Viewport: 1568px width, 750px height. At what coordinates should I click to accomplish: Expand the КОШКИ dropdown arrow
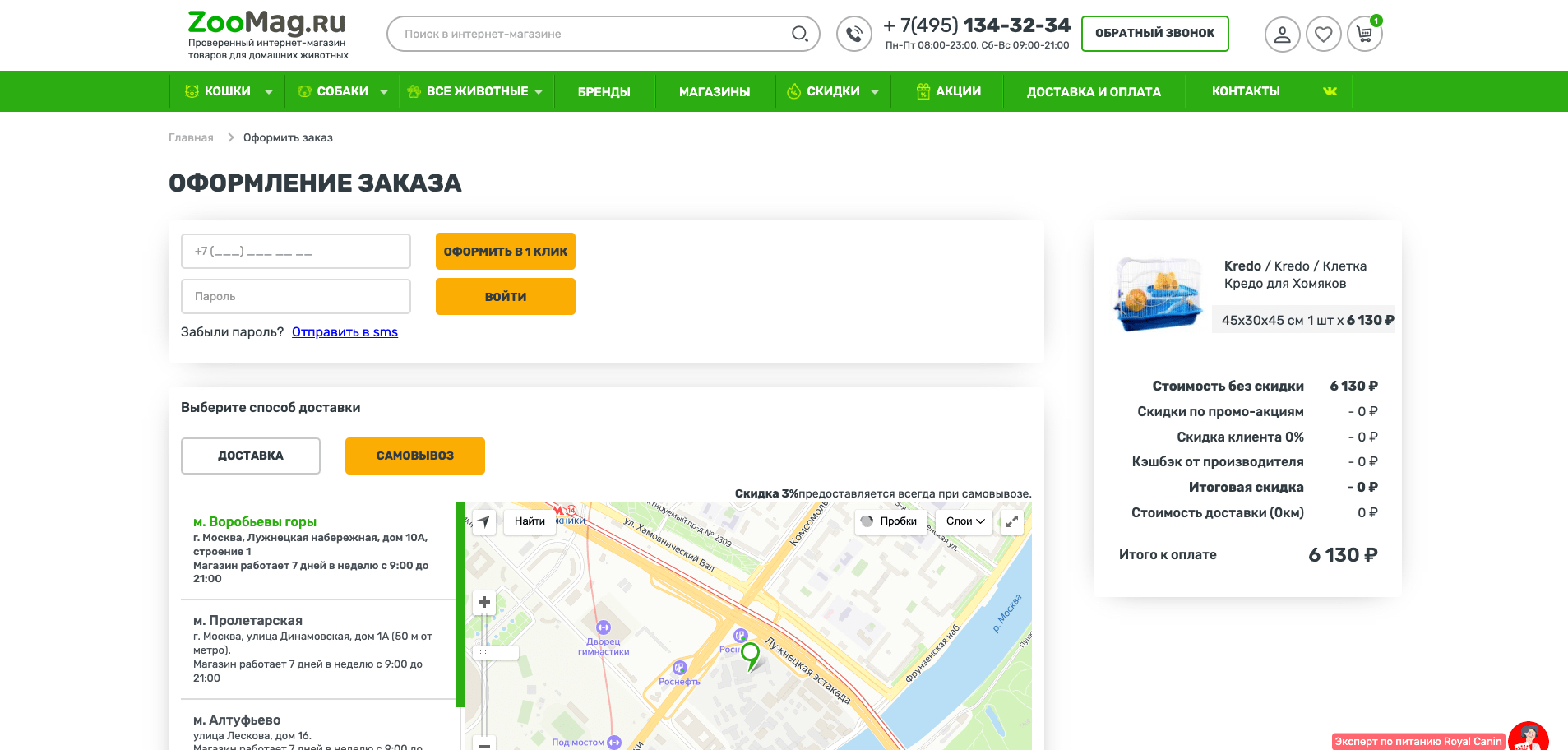[x=269, y=92]
